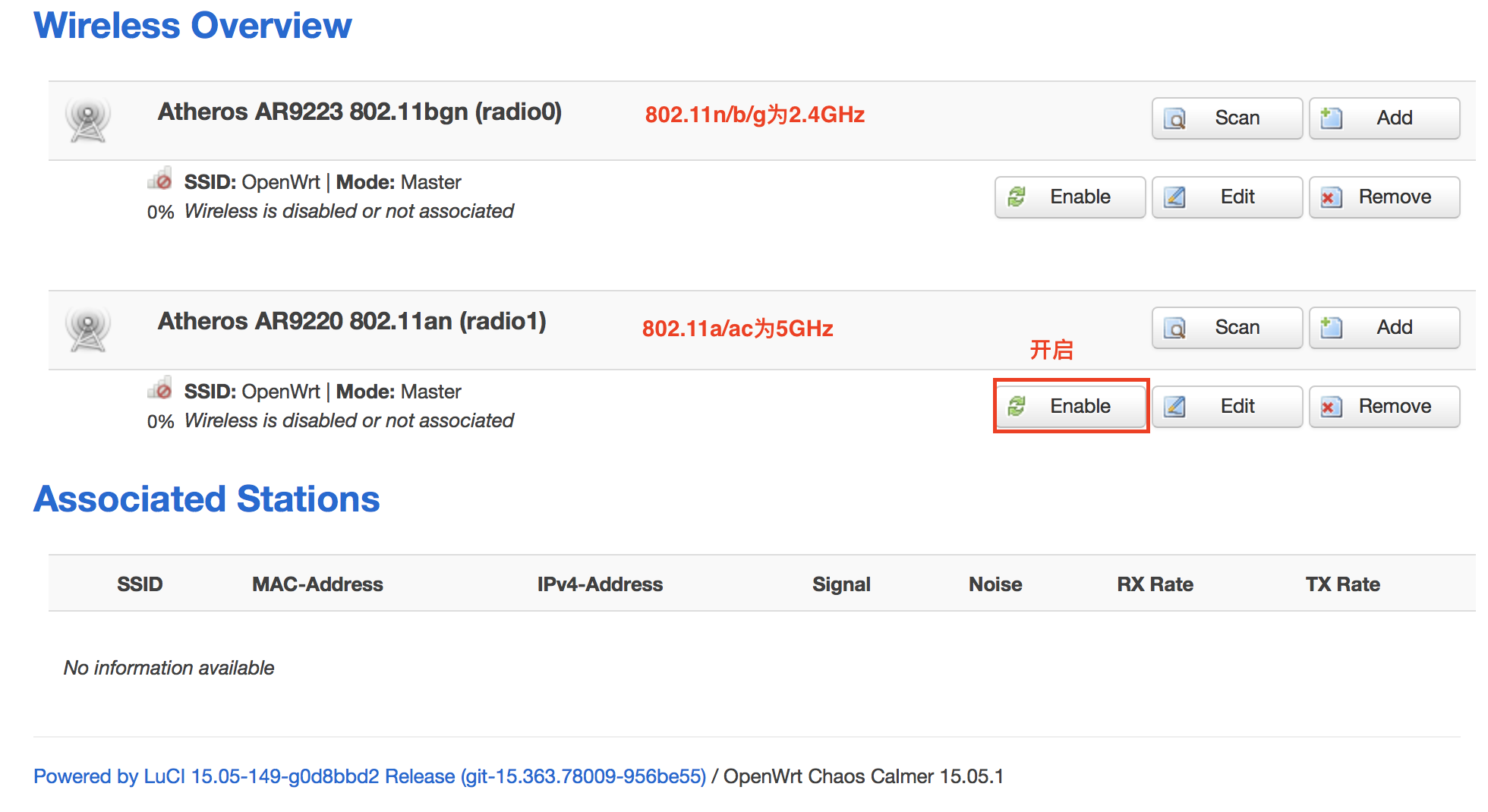Image resolution: width=1488 pixels, height=812 pixels.
Task: Click the radio0 disabled signal strength icon
Action: coord(160,178)
